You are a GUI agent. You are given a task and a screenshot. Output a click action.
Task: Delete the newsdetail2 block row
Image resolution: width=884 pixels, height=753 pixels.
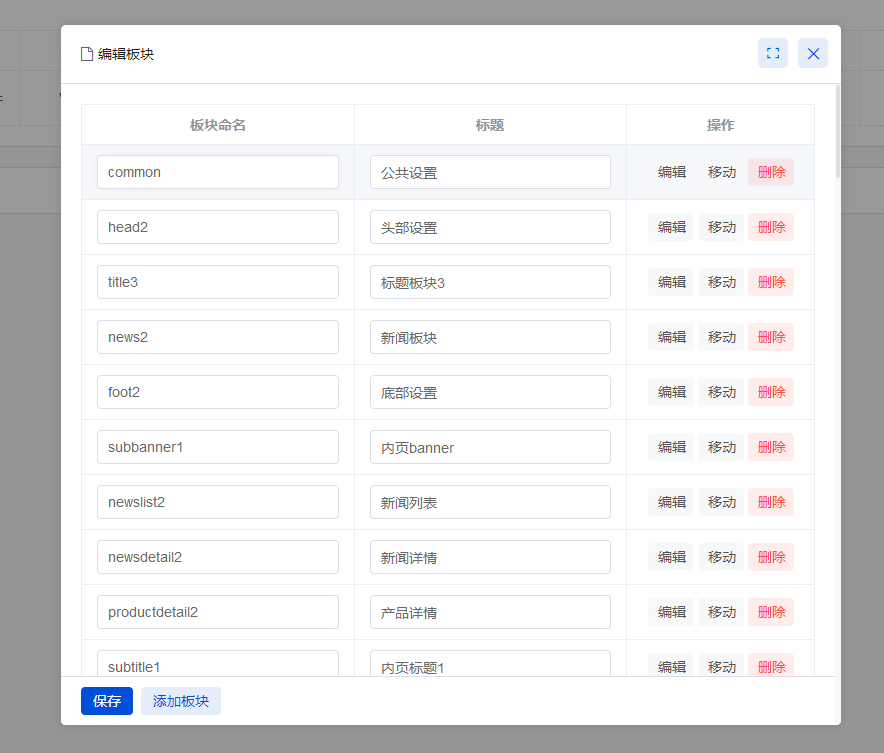[771, 557]
